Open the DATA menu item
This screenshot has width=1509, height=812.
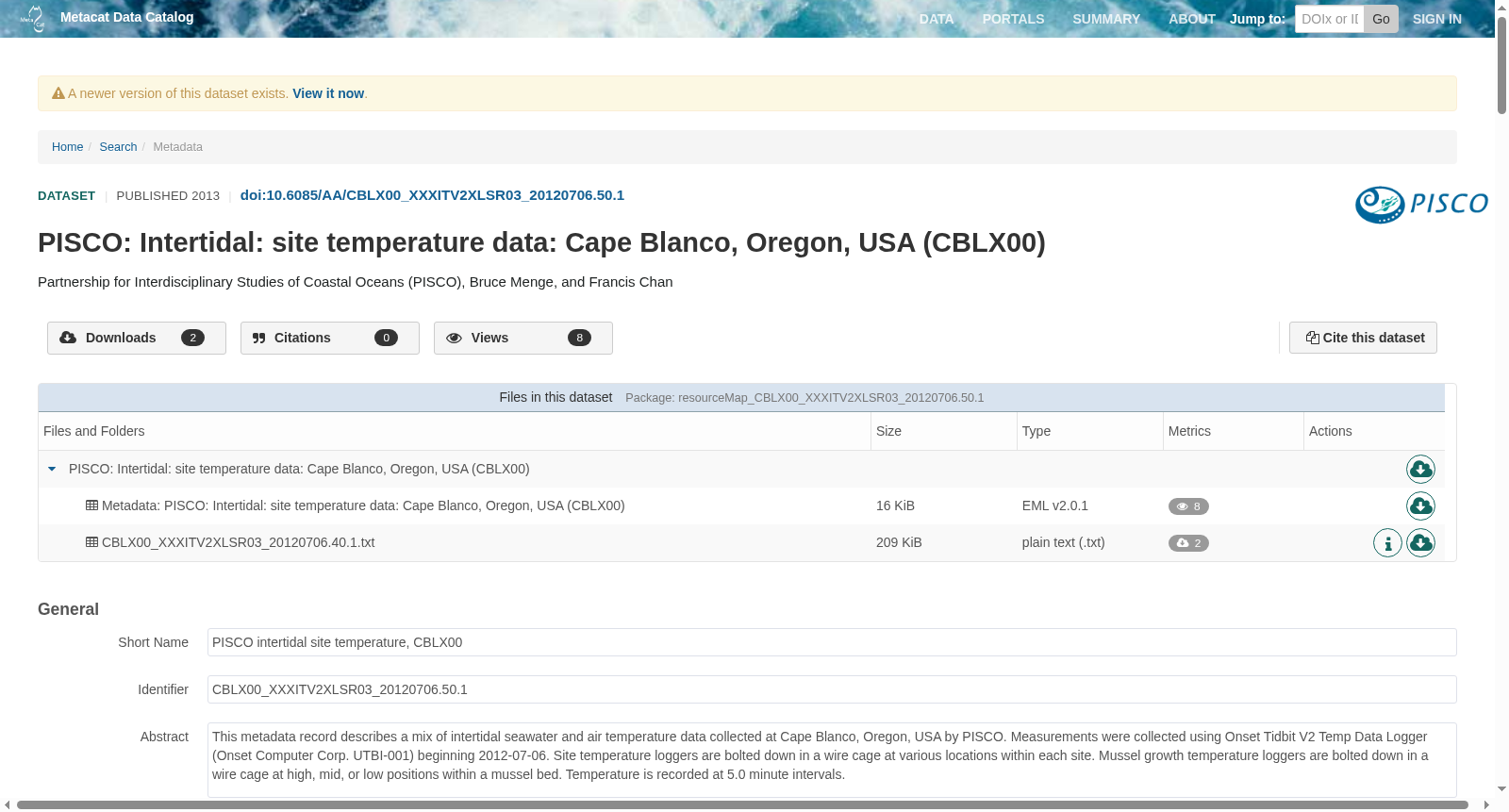point(937,19)
